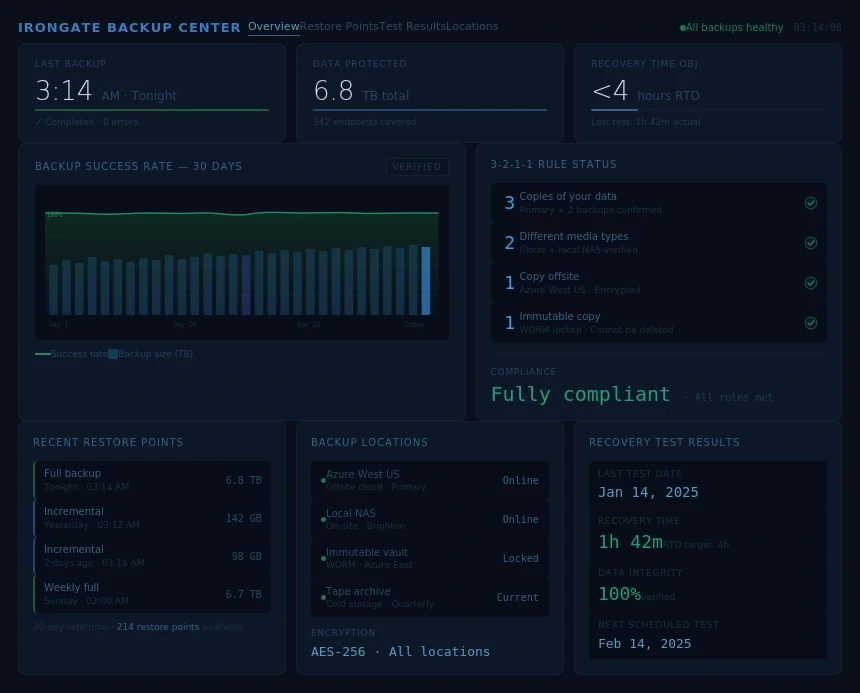The width and height of the screenshot is (860, 693).
Task: Switch to the Test Results tab
Action: click(x=413, y=26)
